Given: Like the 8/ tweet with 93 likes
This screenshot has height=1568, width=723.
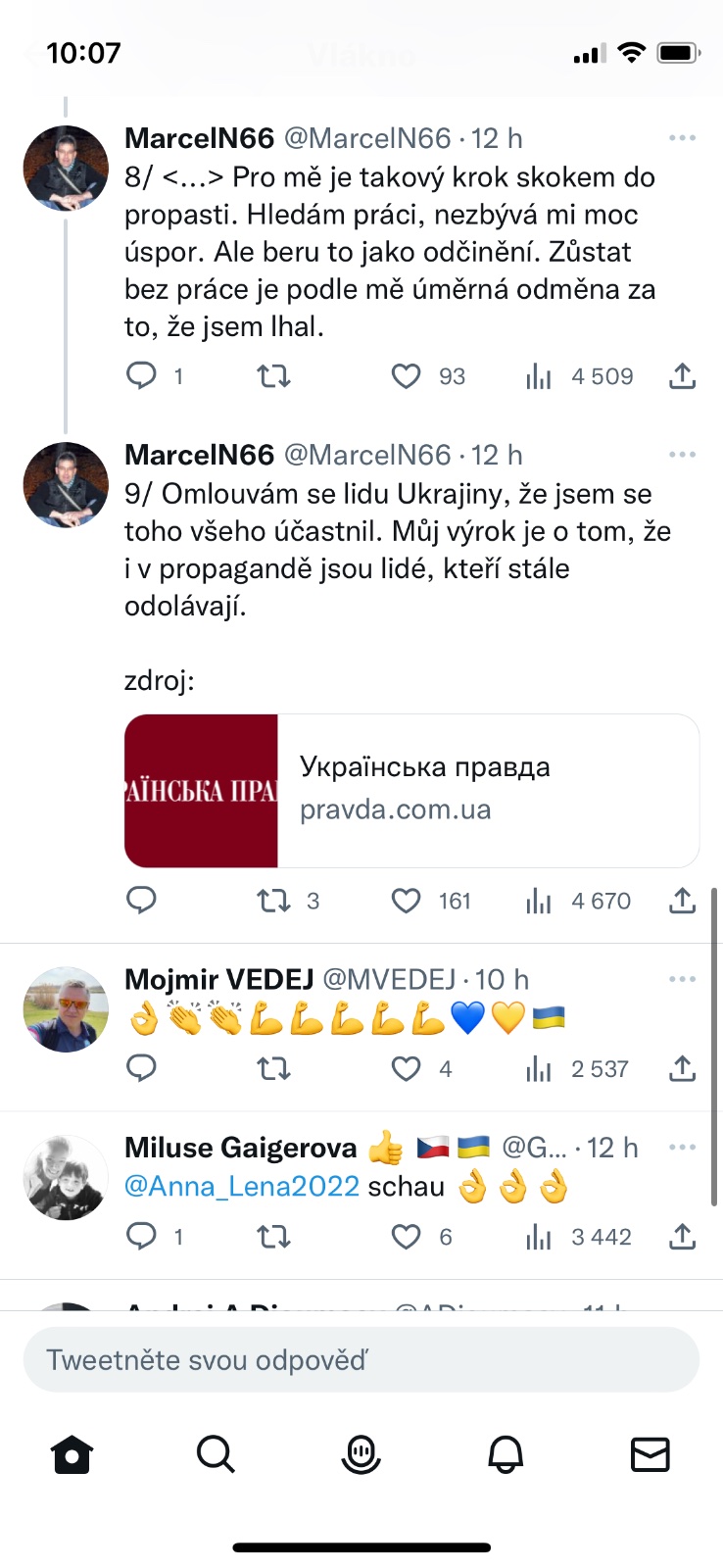Looking at the screenshot, I should point(407,376).
